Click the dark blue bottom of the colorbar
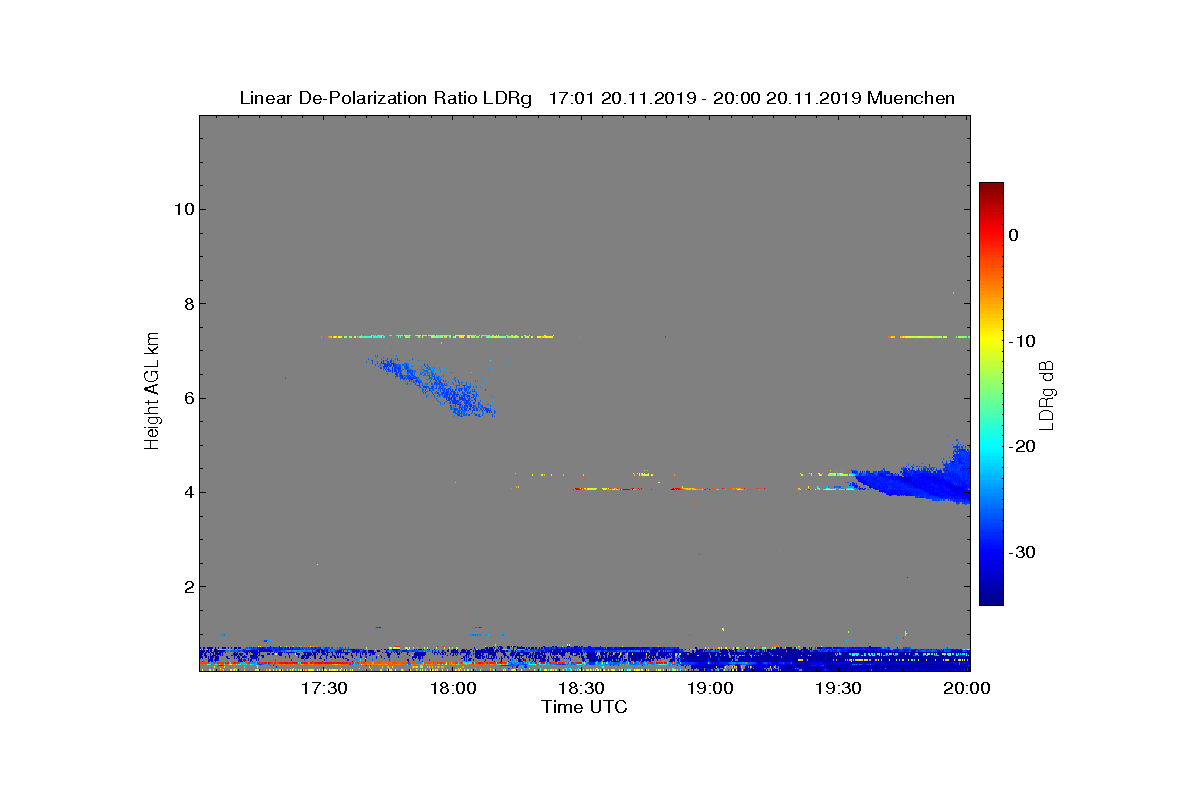Viewport: 1200px width, 800px height. pos(991,594)
